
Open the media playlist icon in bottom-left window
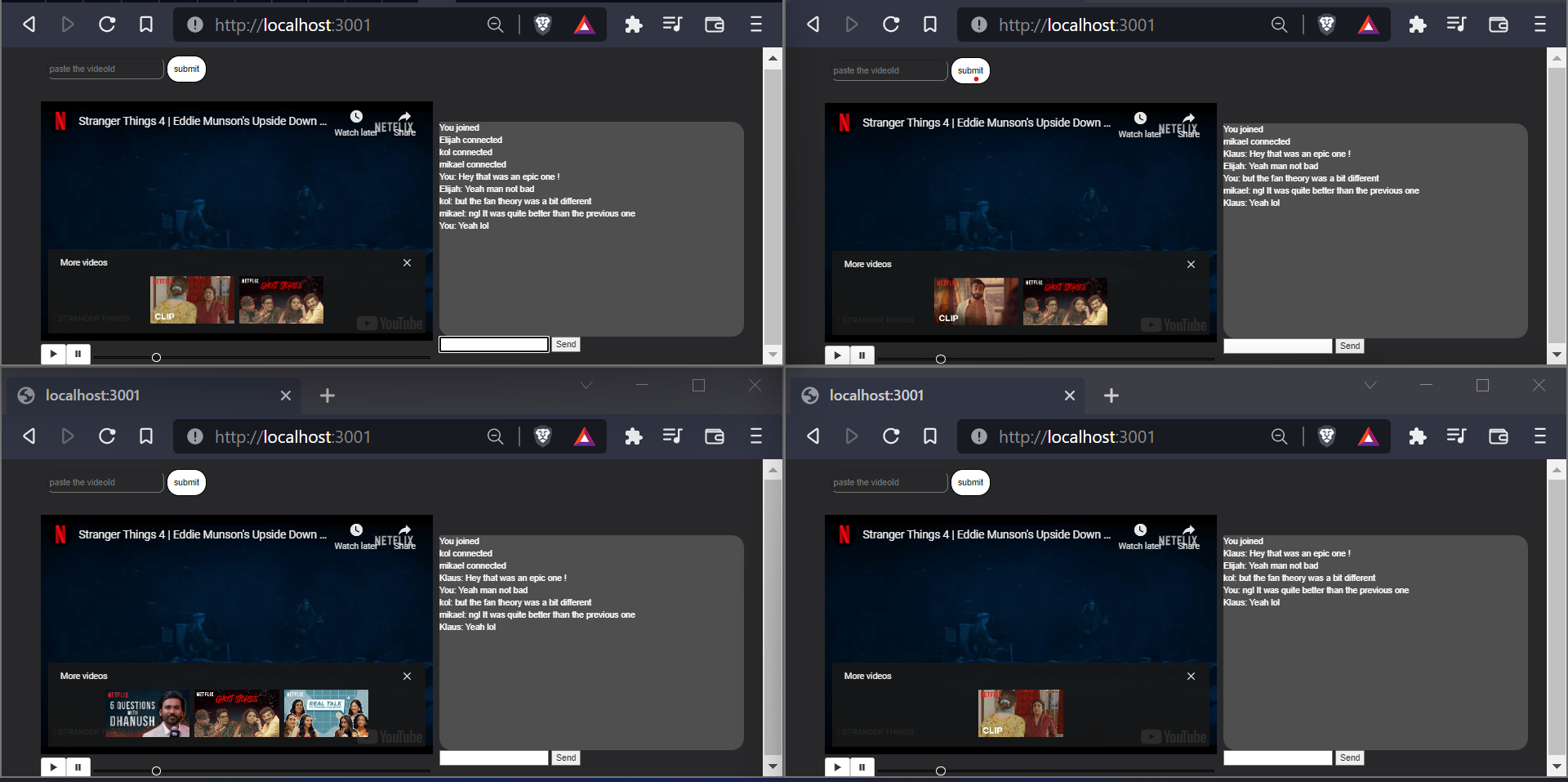point(672,436)
